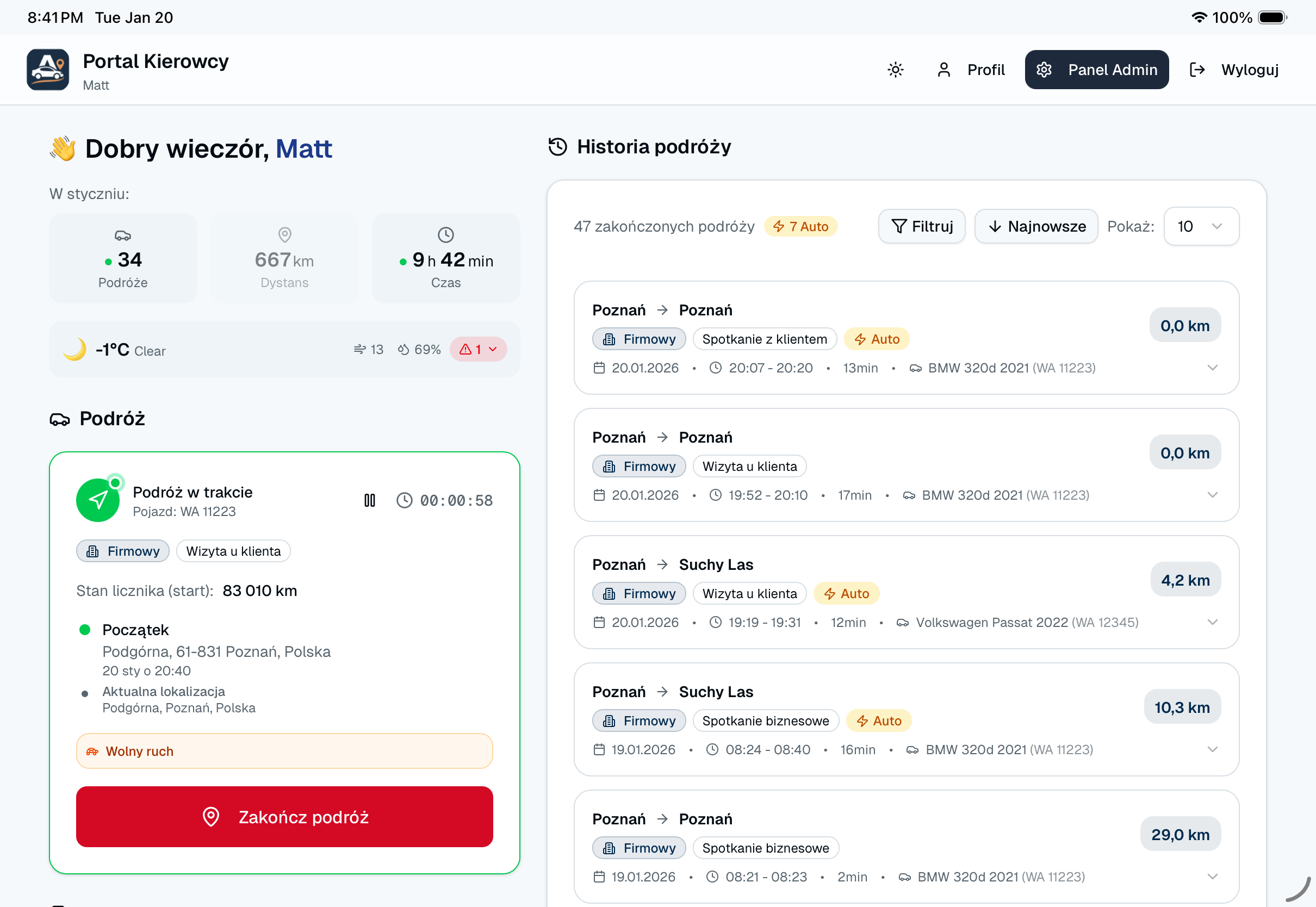Open the Pokaż entries-per-page dropdown

(1201, 226)
